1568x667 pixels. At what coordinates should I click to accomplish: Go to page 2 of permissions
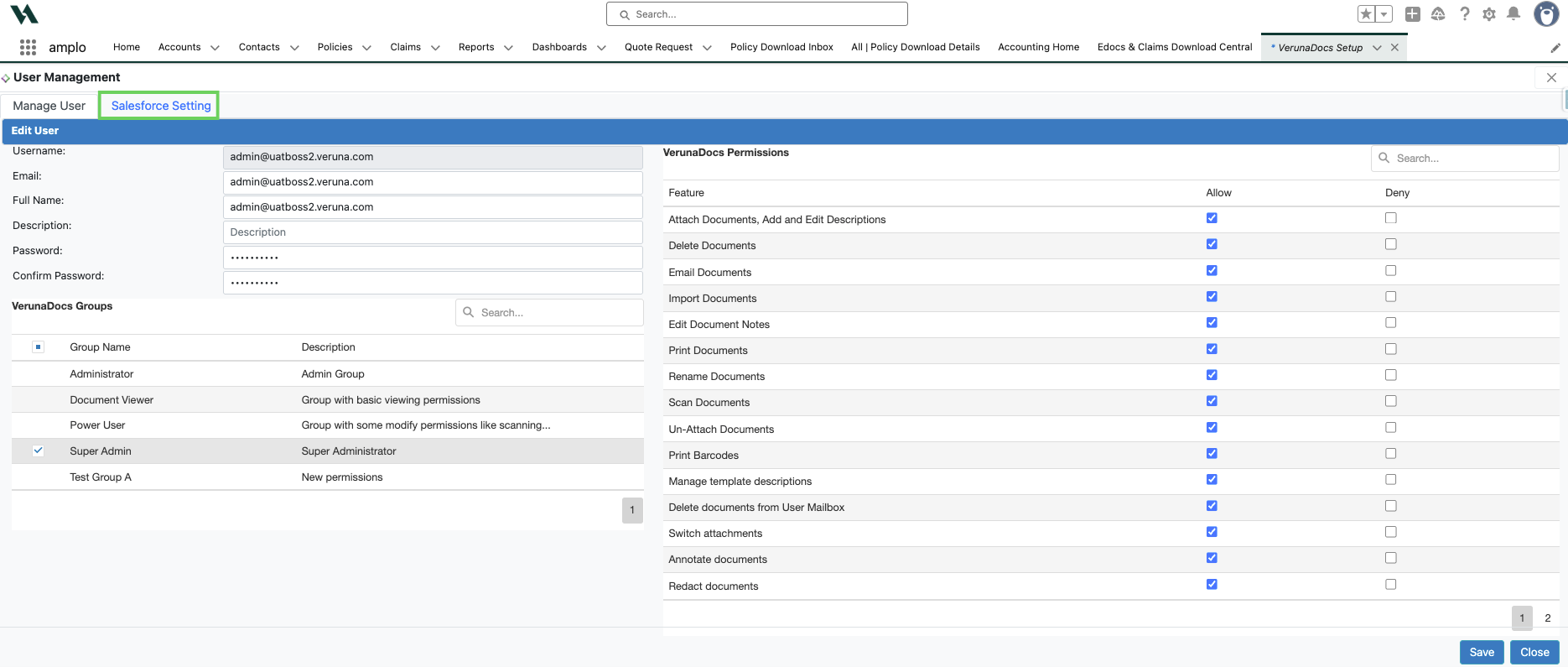pos(1548,618)
